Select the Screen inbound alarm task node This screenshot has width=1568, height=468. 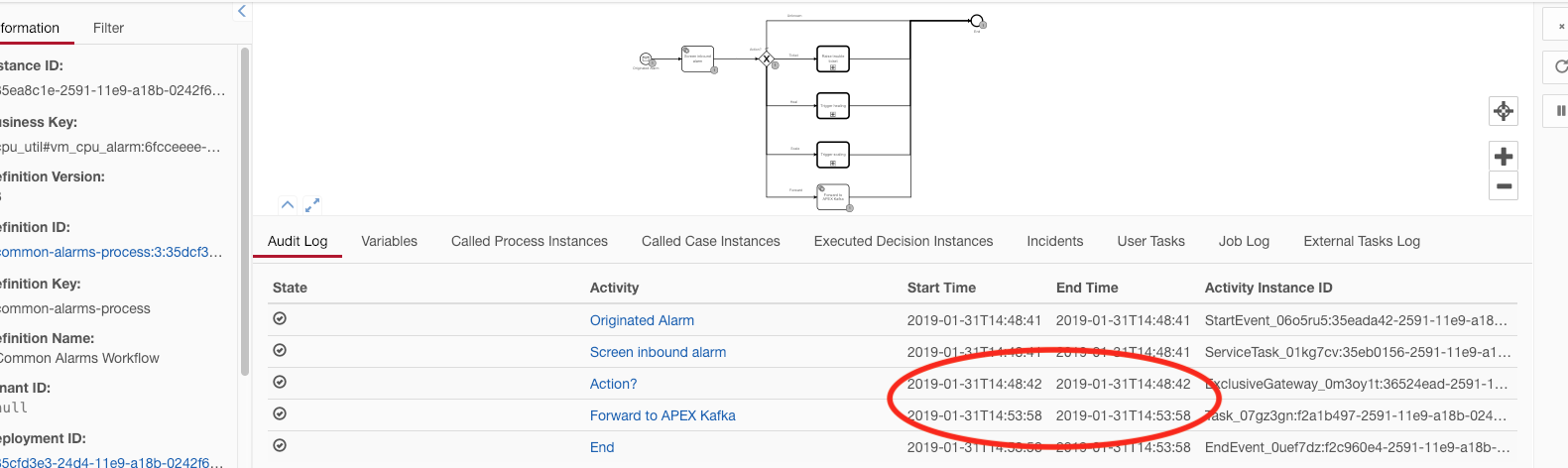point(697,58)
